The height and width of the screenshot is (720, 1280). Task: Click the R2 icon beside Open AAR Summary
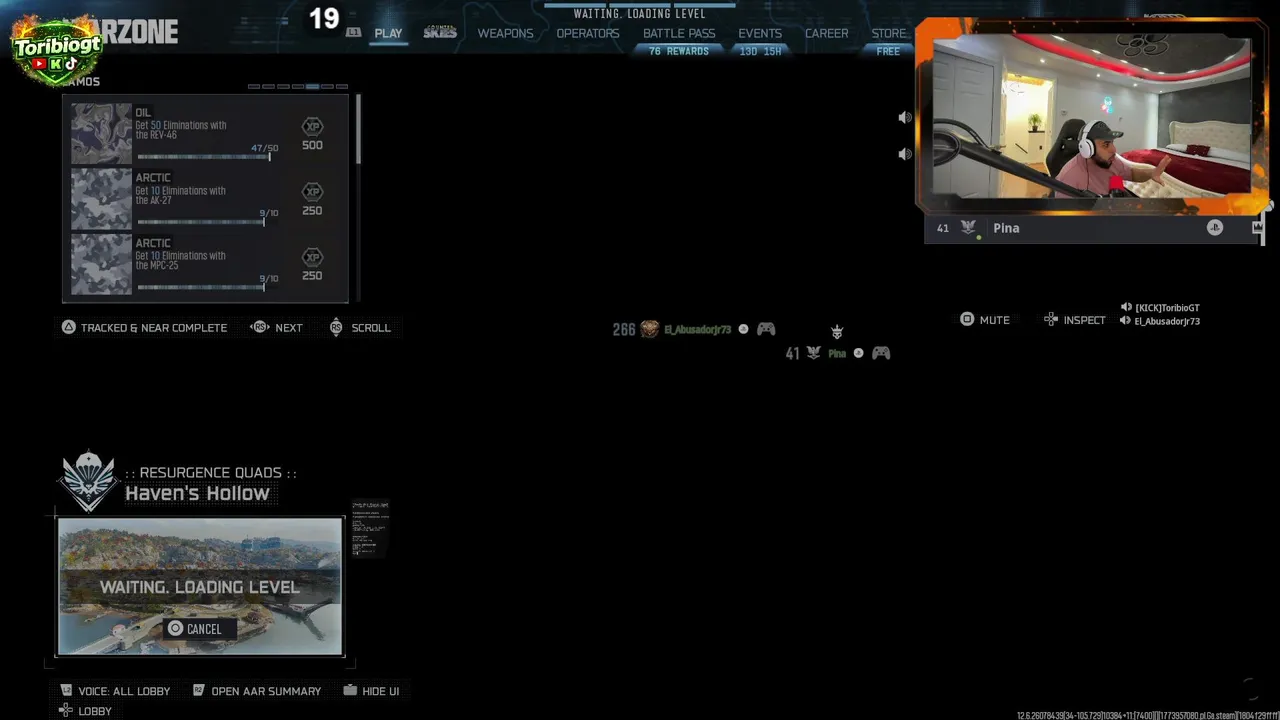[199, 691]
